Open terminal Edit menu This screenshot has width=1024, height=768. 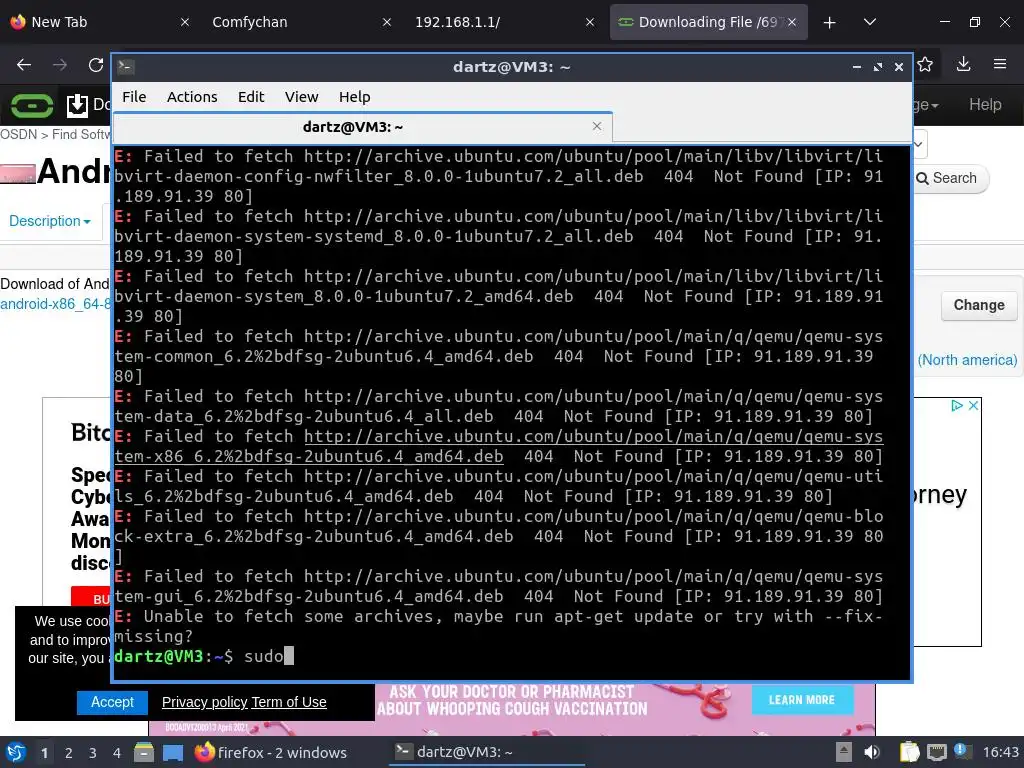click(251, 97)
